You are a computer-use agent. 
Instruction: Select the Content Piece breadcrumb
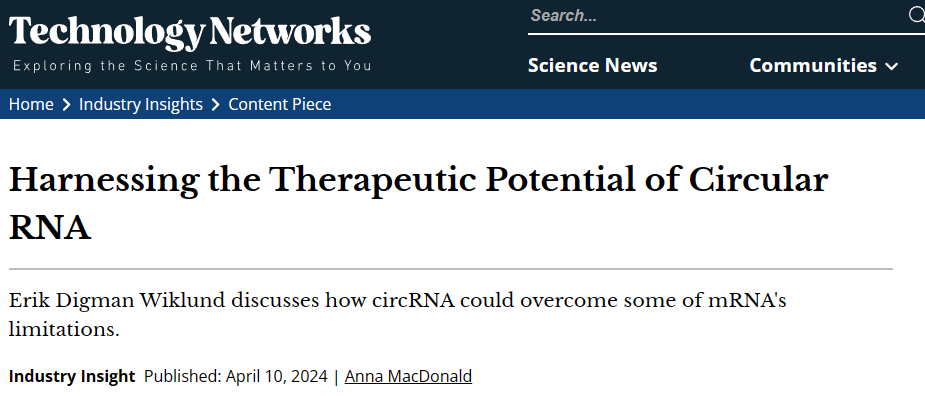(280, 104)
